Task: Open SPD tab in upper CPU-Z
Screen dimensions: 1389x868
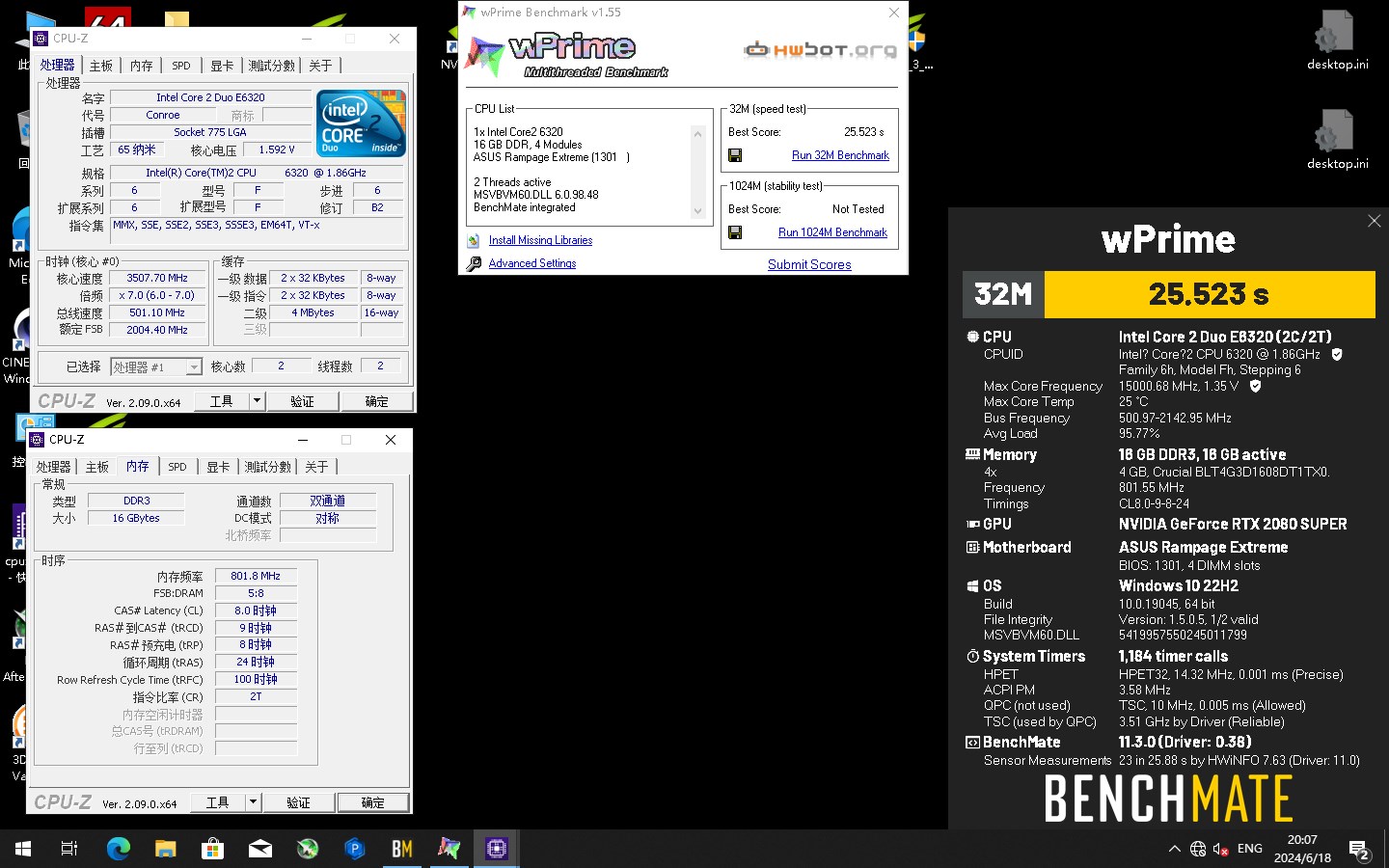Action: pos(181,66)
